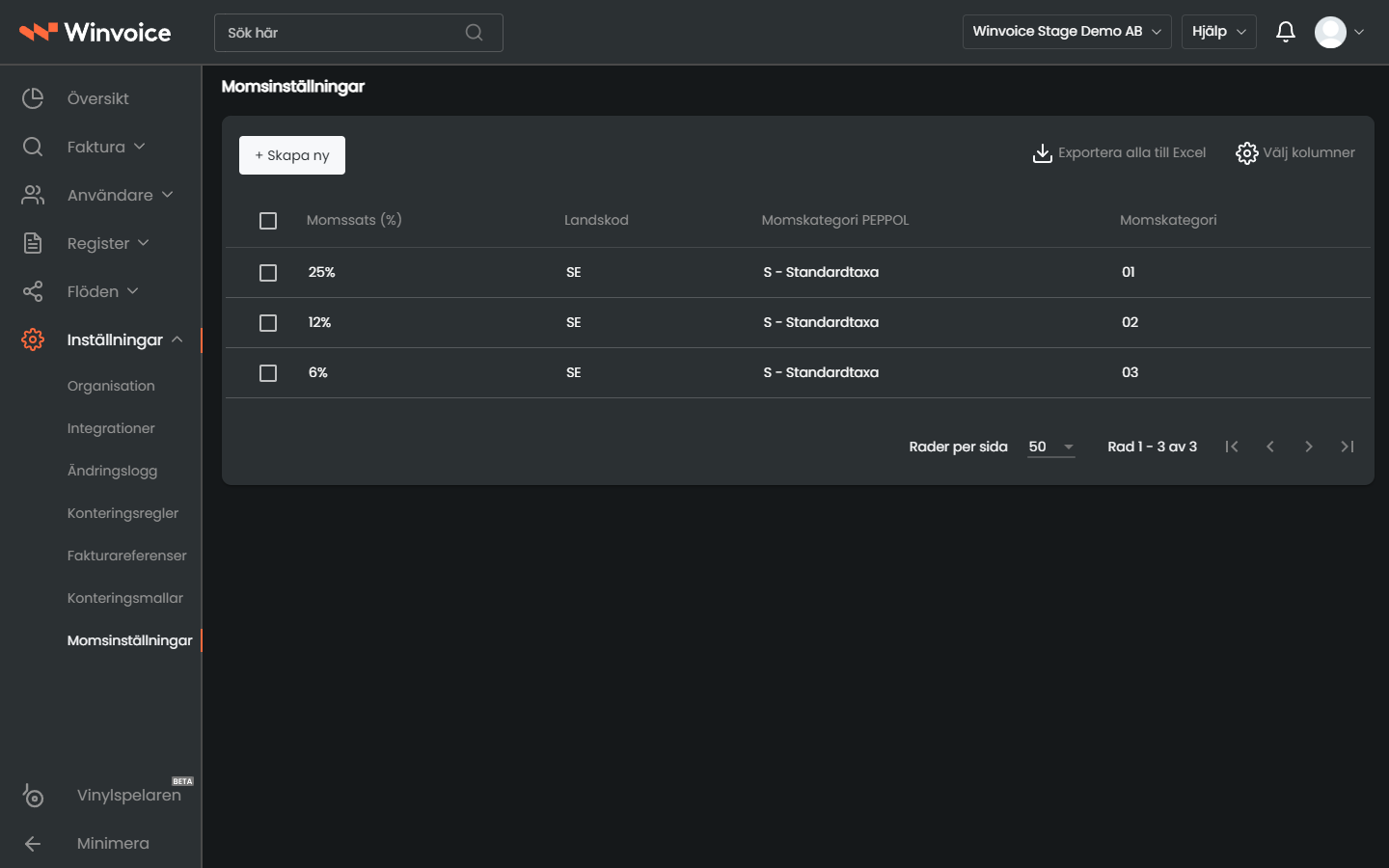Image resolution: width=1389 pixels, height=868 pixels.
Task: Click the Flöden share nodes icon
Action: pos(33,291)
